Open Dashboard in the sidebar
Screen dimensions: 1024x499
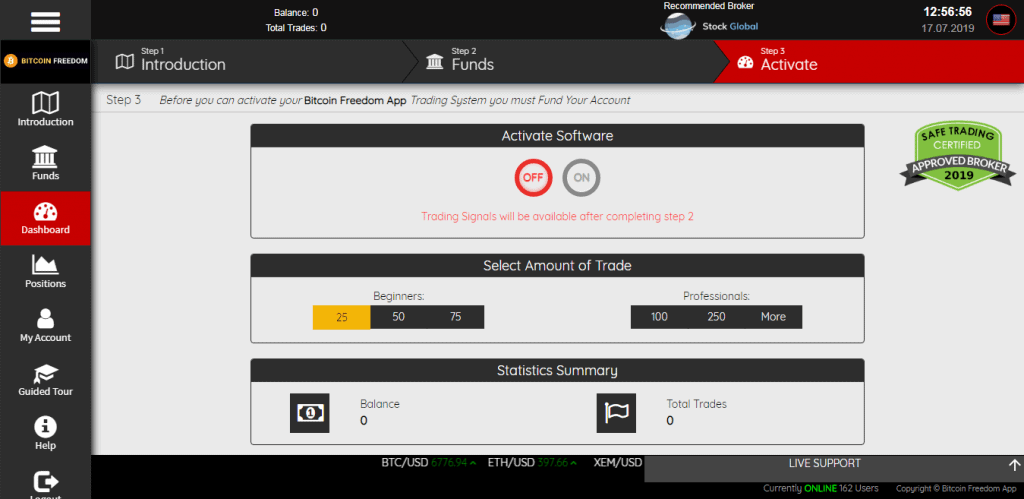[46, 218]
